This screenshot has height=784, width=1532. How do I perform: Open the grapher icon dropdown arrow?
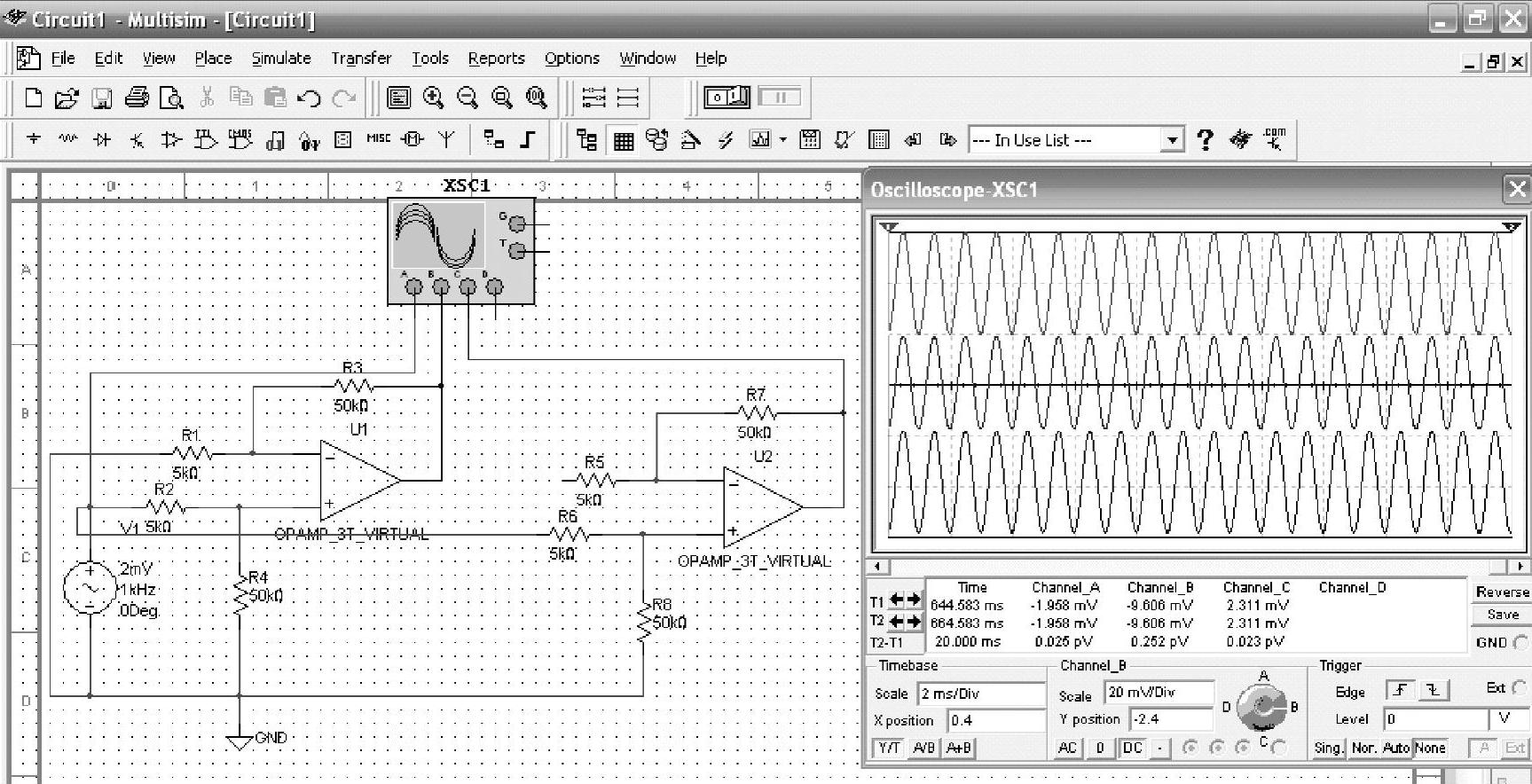coord(782,140)
